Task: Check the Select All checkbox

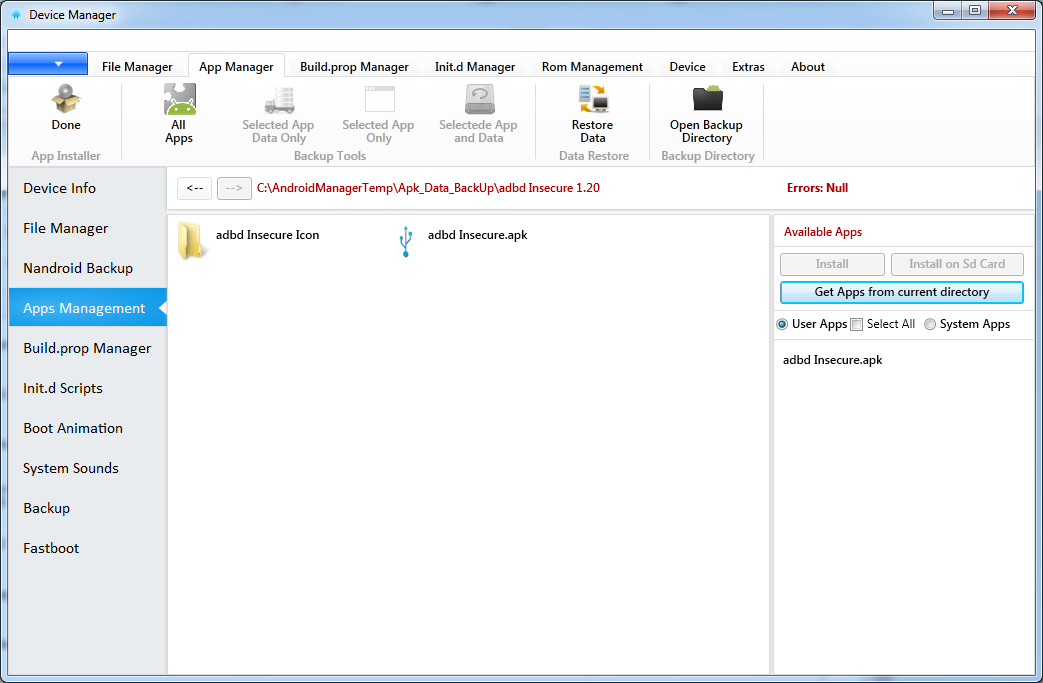Action: coord(856,325)
